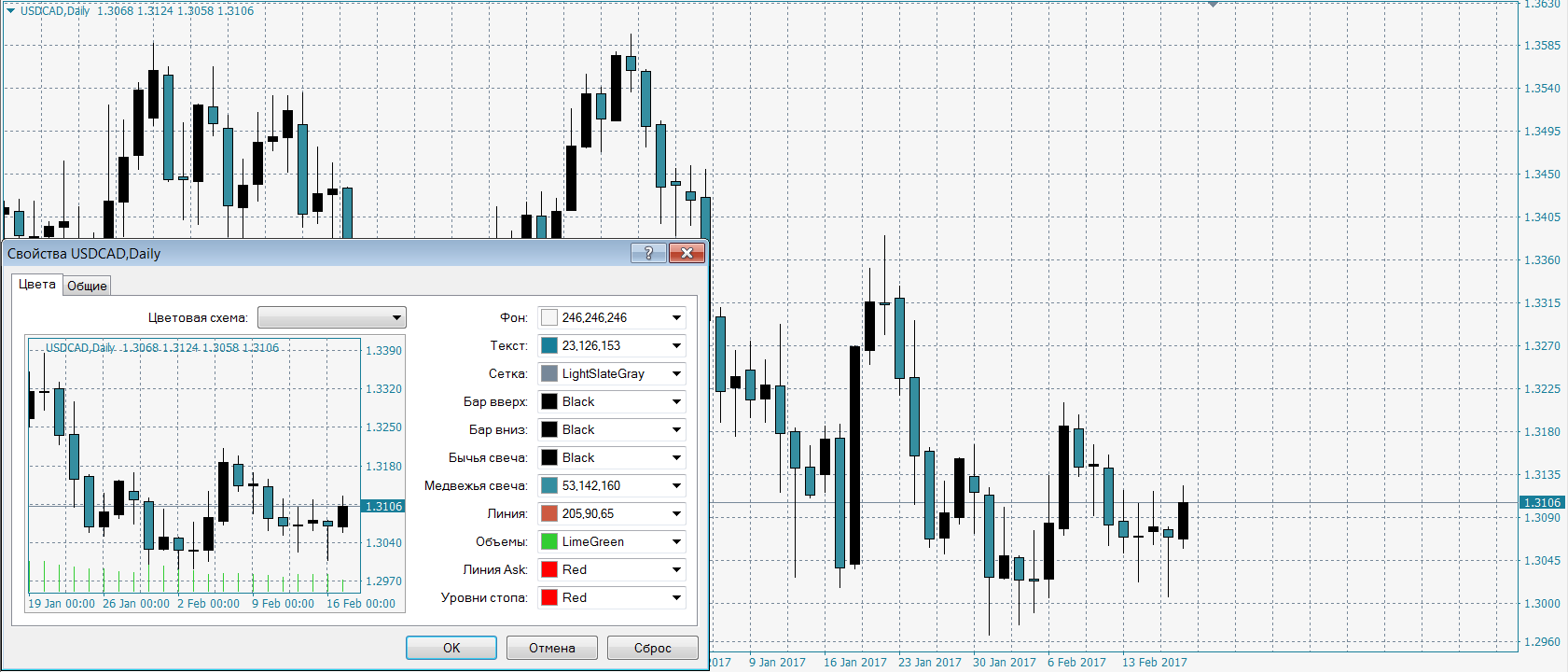Expand the Уровни стопа color dropdown

pyautogui.click(x=676, y=598)
